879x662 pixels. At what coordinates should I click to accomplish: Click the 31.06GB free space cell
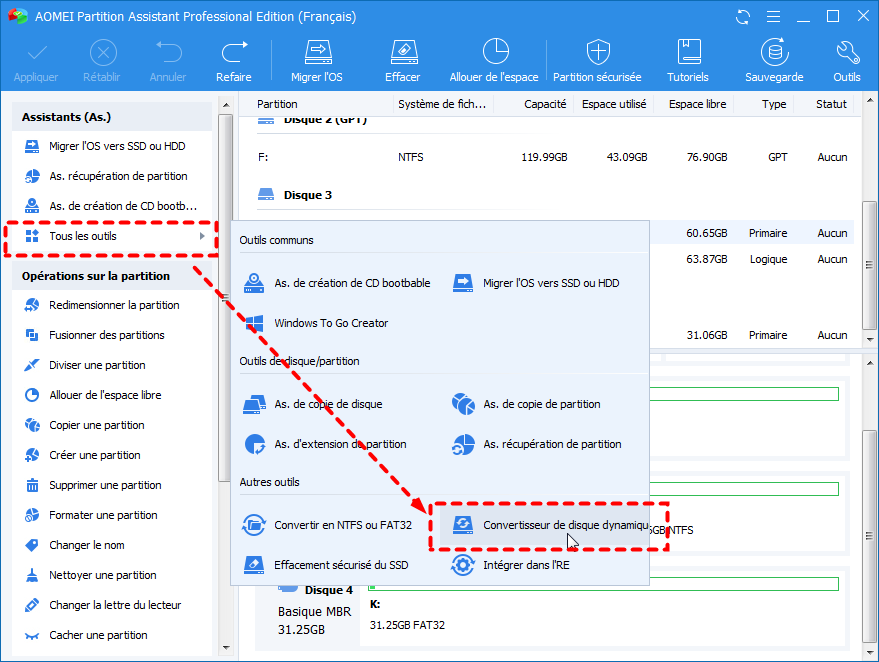pos(707,335)
